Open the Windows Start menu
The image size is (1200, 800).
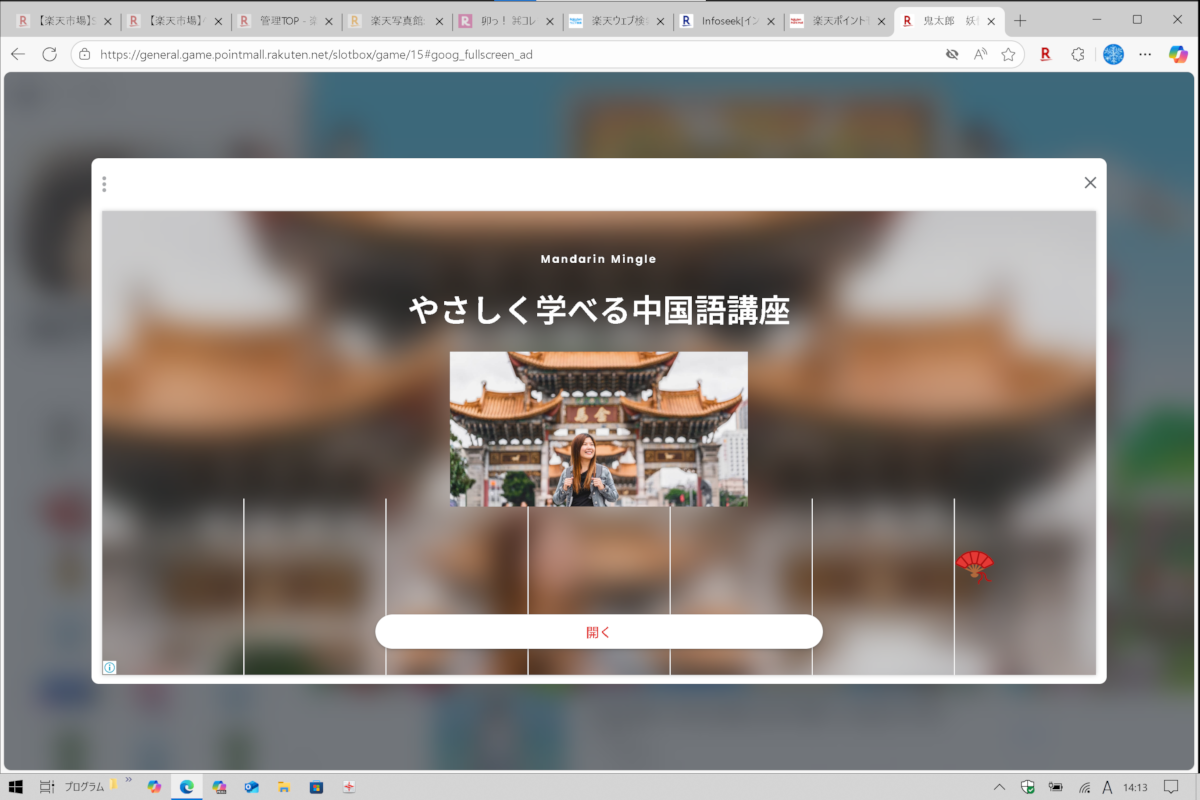click(x=15, y=787)
